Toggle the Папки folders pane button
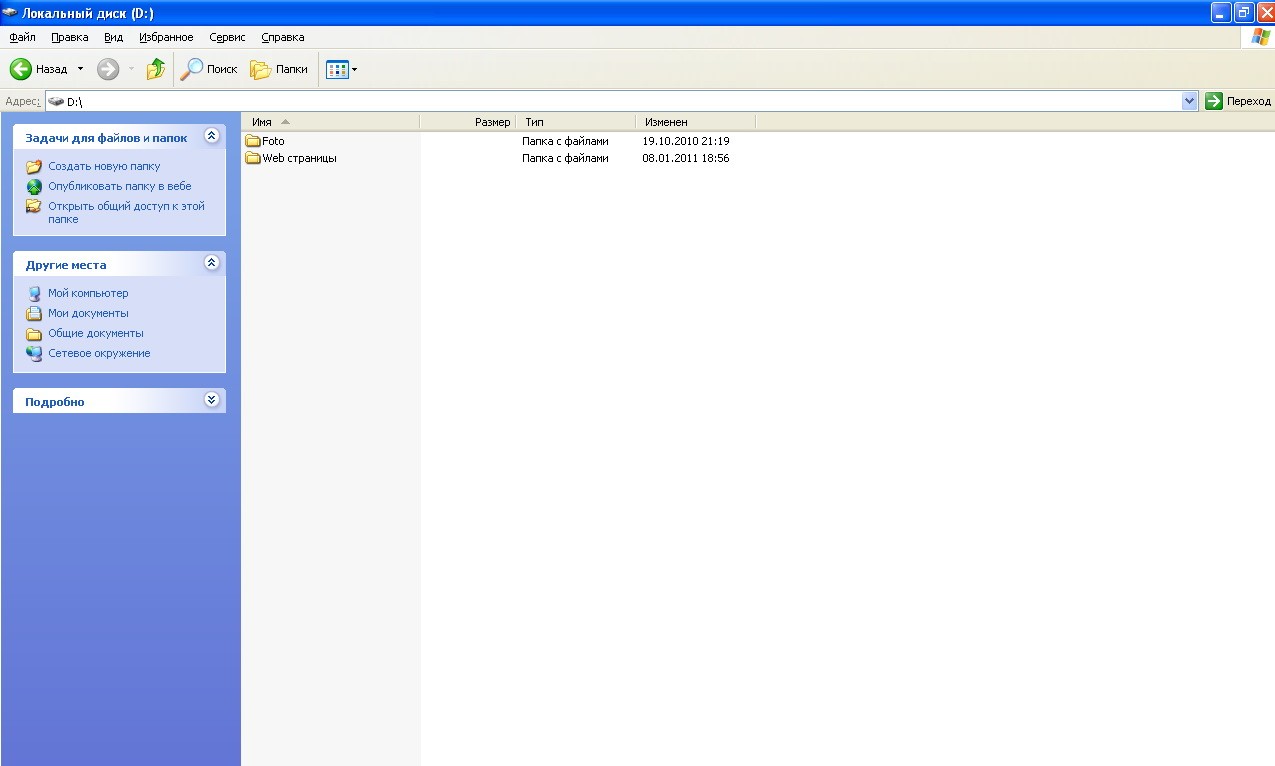The height and width of the screenshot is (766, 1275). tap(279, 69)
